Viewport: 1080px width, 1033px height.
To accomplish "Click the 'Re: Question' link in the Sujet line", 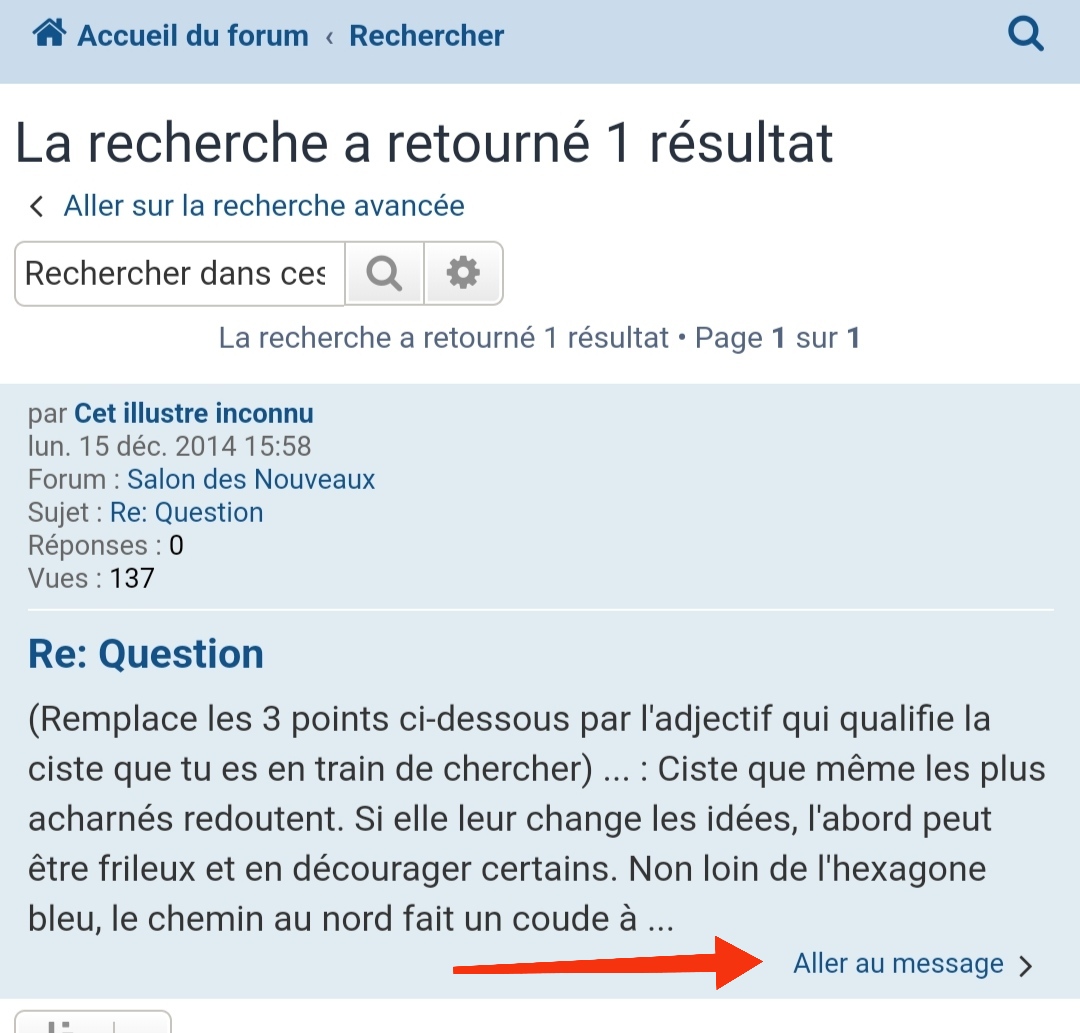I will [x=186, y=512].
